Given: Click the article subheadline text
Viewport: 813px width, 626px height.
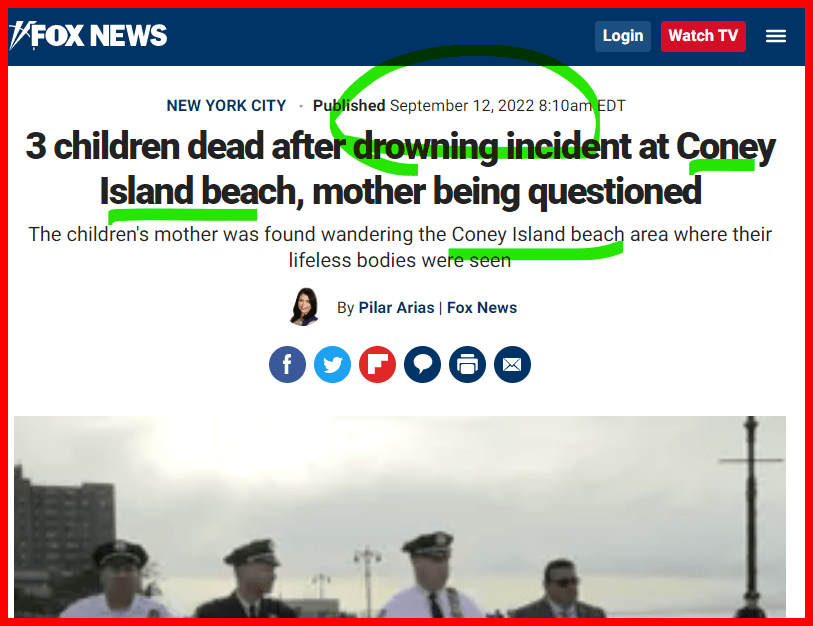Looking at the screenshot, I should point(400,247).
